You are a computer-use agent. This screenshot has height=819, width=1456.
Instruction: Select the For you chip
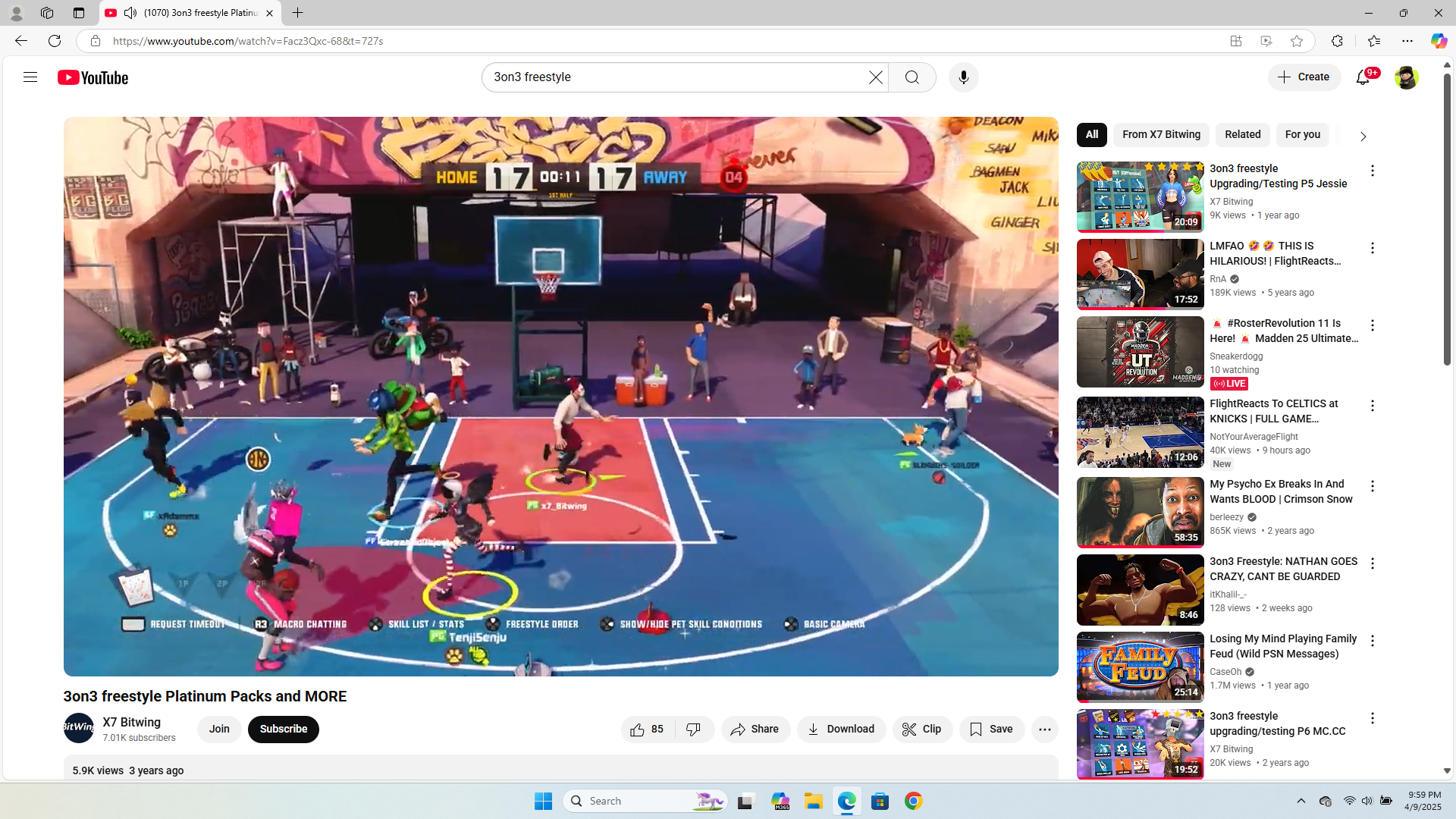tap(1302, 135)
